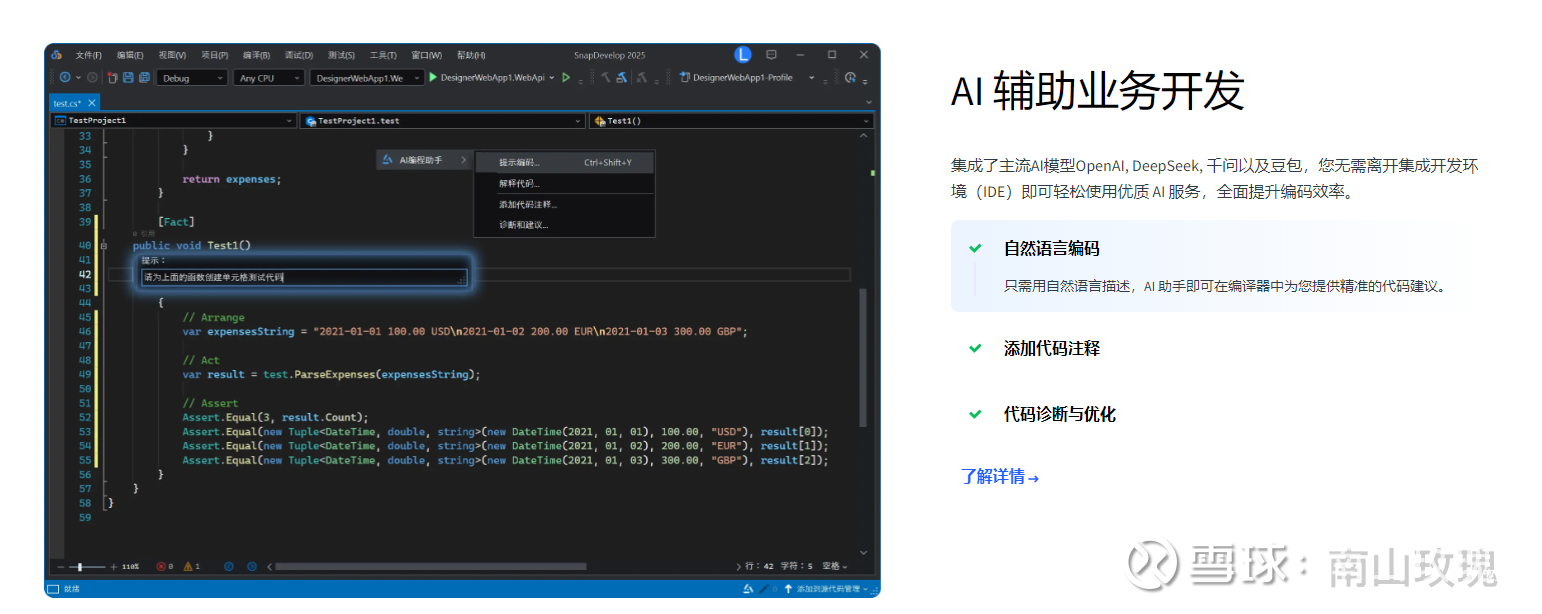Click the warning triangle icon showing 1
Viewport: 1542px width, 614px height.
point(187,566)
